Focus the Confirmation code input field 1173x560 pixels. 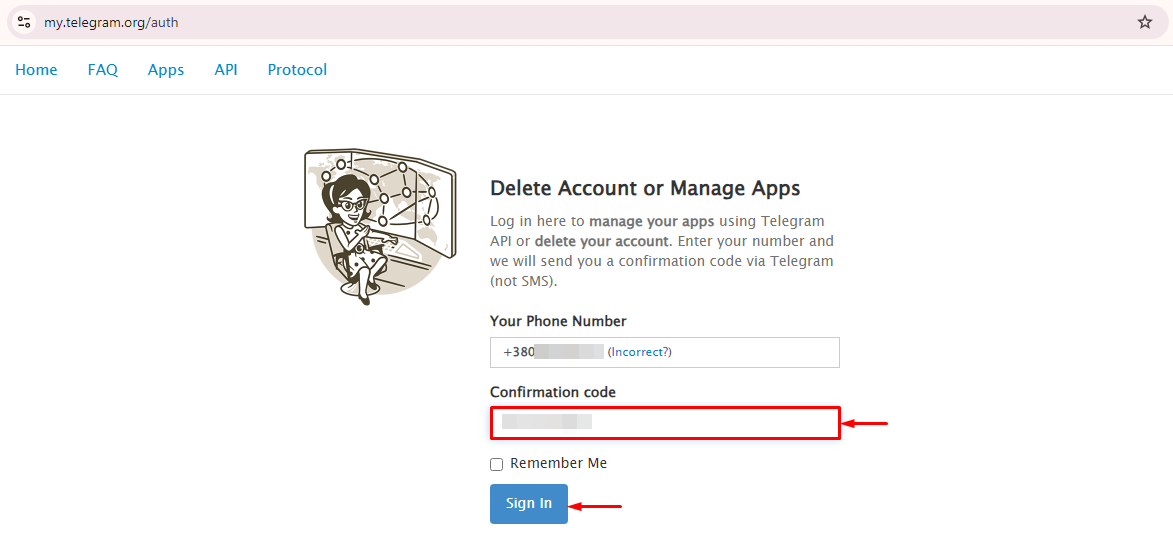[x=665, y=423]
